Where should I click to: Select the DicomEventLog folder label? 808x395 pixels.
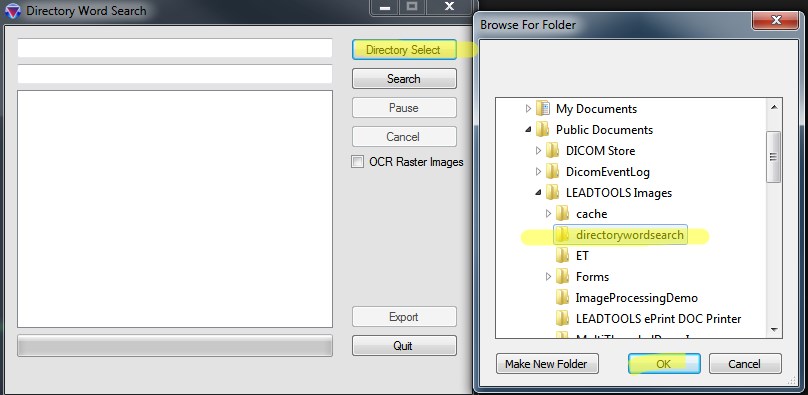click(608, 172)
